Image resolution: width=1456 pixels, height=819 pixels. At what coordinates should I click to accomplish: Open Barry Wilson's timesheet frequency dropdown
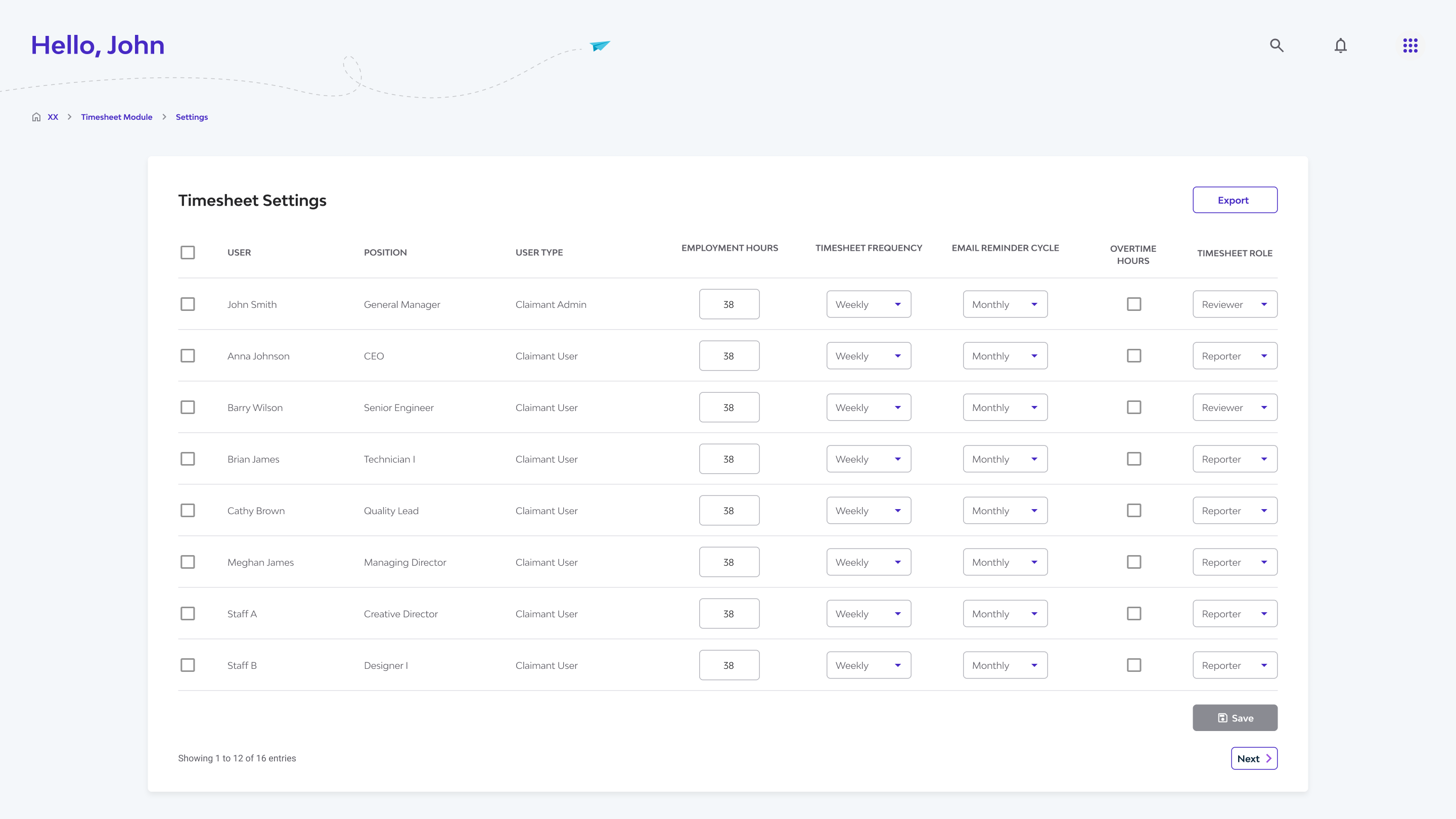(868, 407)
